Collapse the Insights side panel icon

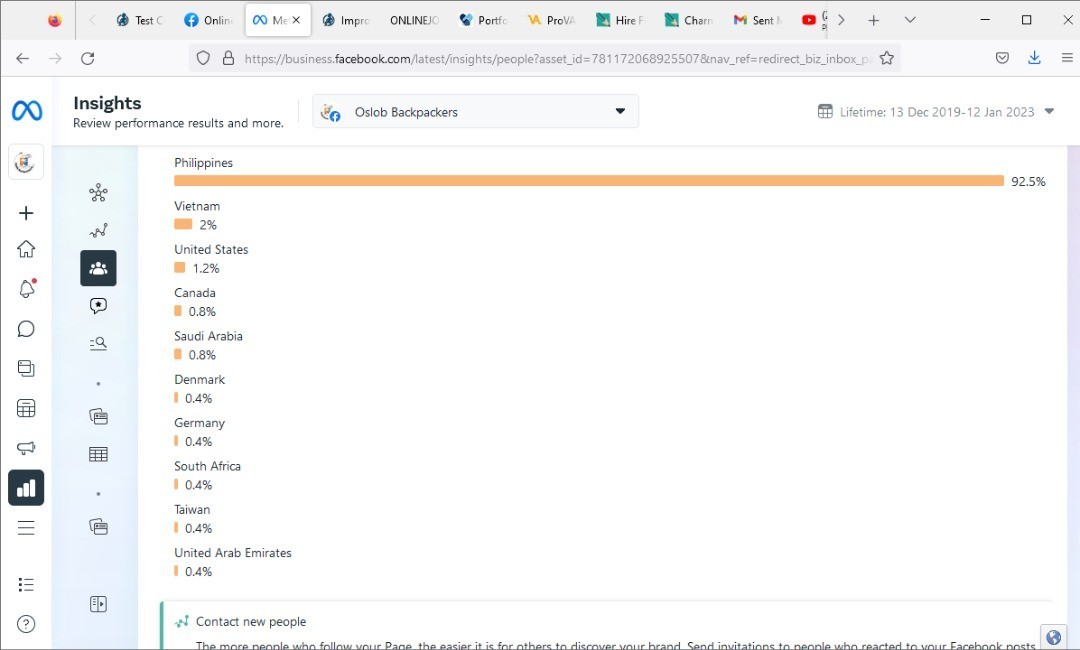point(98,604)
